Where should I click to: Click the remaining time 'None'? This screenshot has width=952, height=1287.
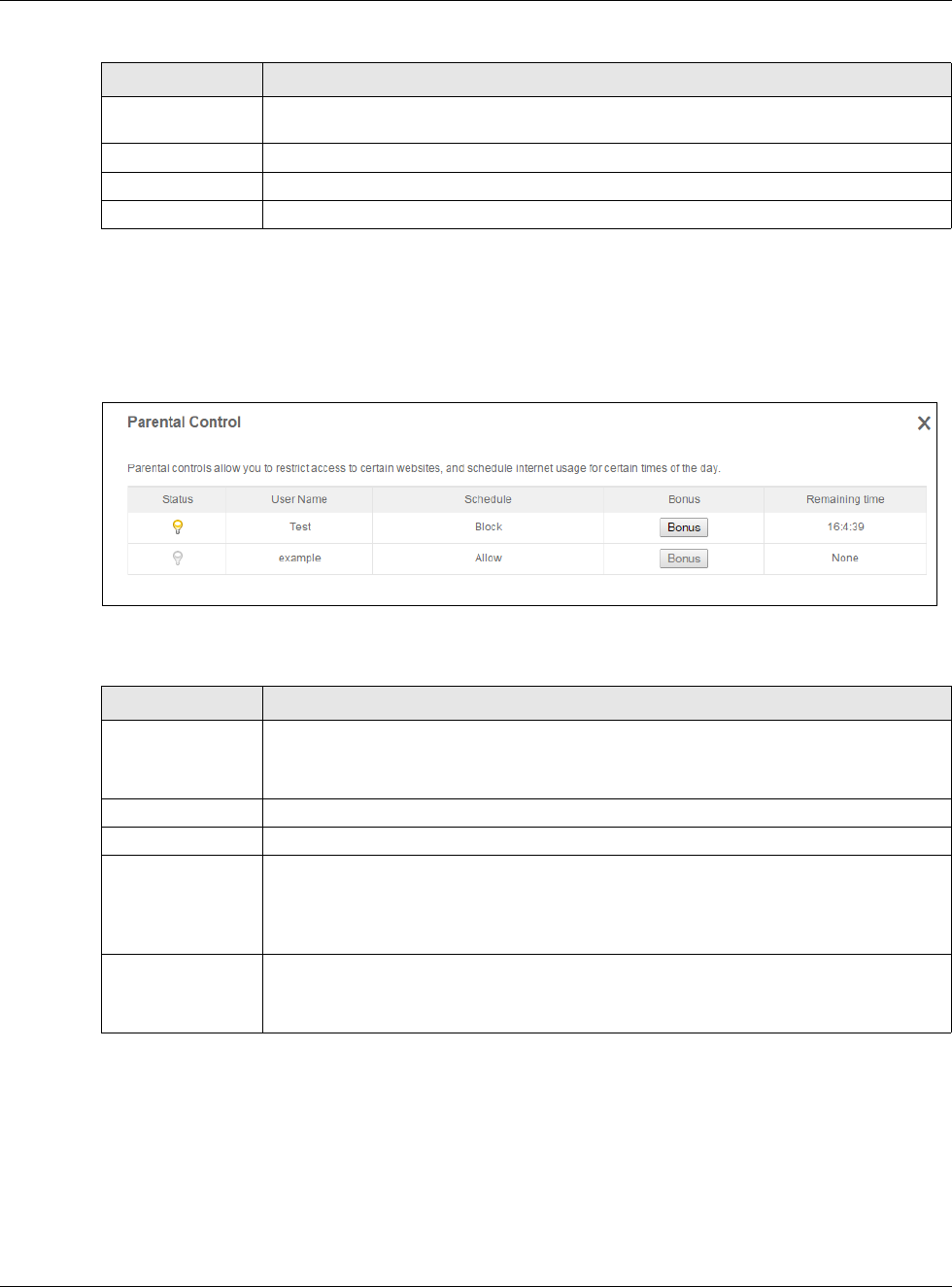tap(845, 558)
